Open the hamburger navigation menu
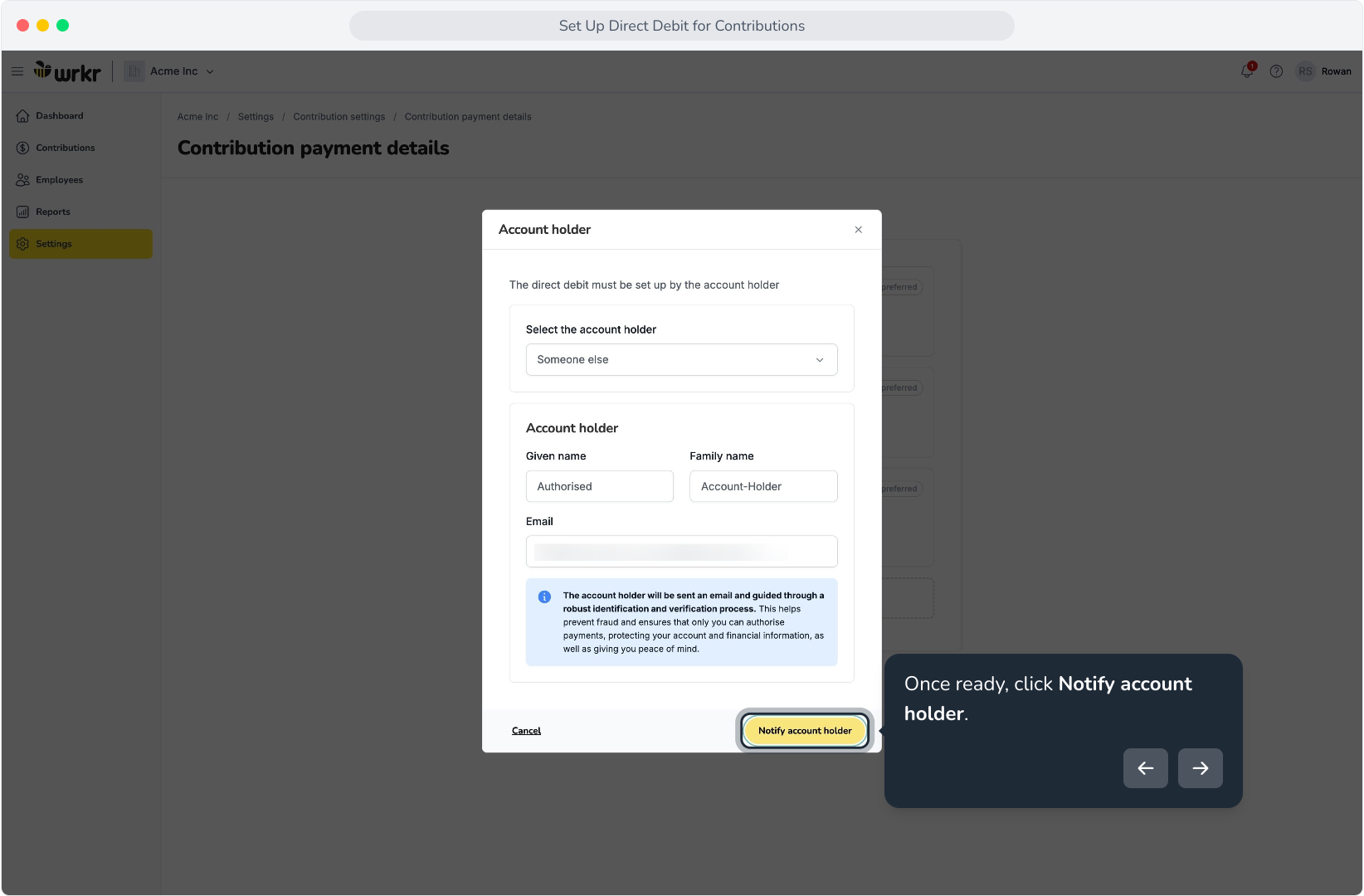 tap(17, 71)
